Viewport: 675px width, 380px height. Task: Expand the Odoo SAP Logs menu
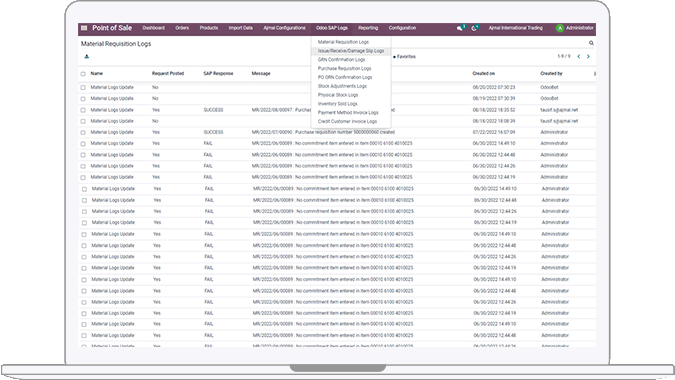331,28
